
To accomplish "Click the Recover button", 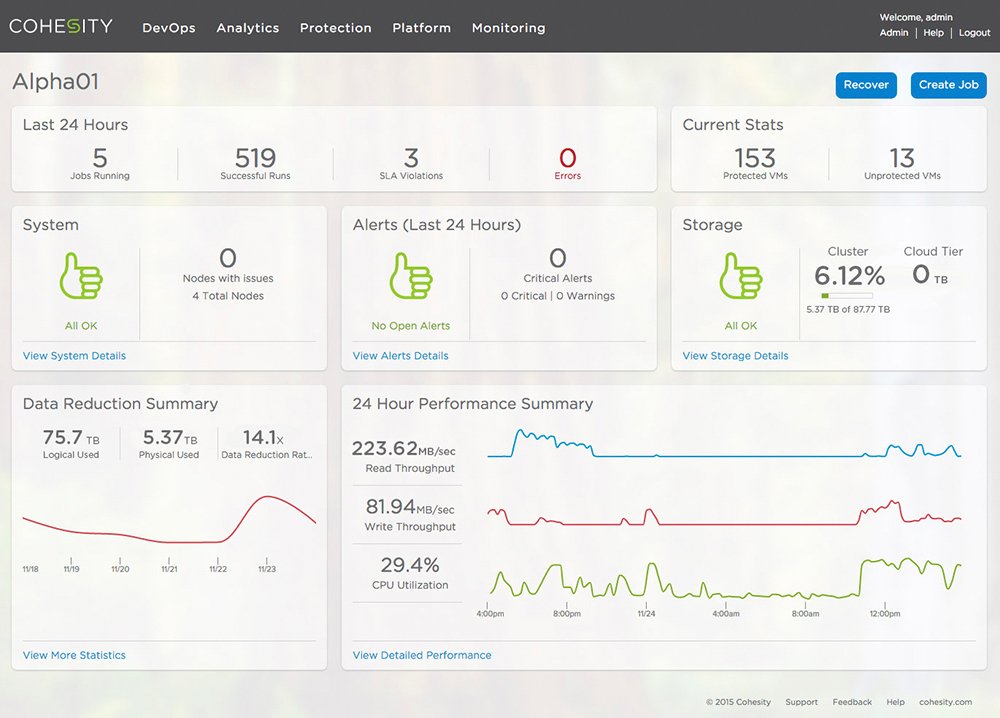I will coord(866,85).
